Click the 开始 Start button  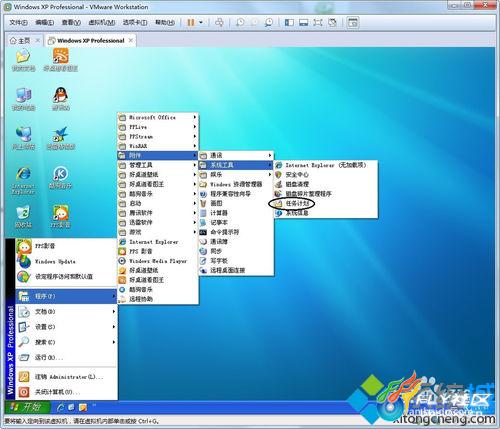point(27,407)
